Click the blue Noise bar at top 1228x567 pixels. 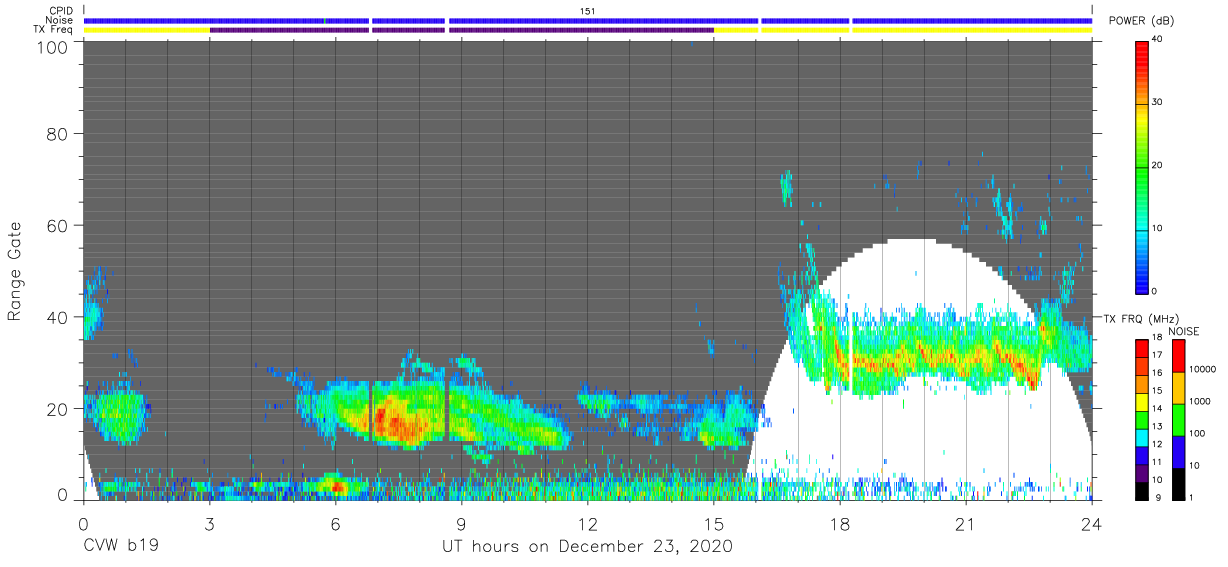pyautogui.click(x=588, y=20)
